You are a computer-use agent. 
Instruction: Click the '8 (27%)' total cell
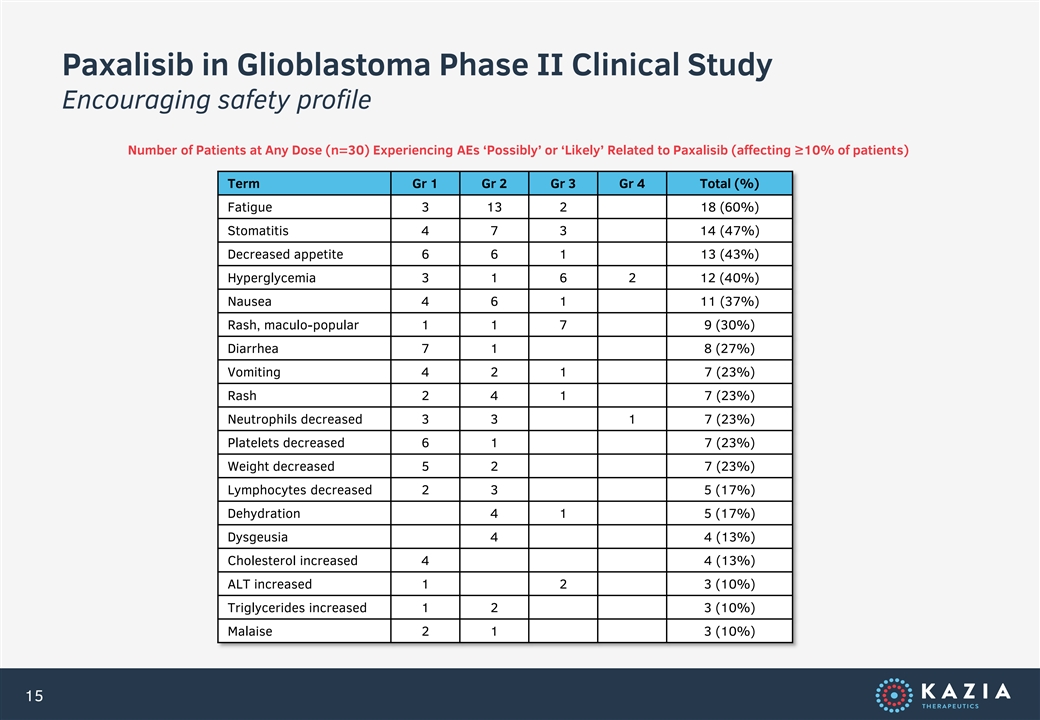tap(730, 348)
